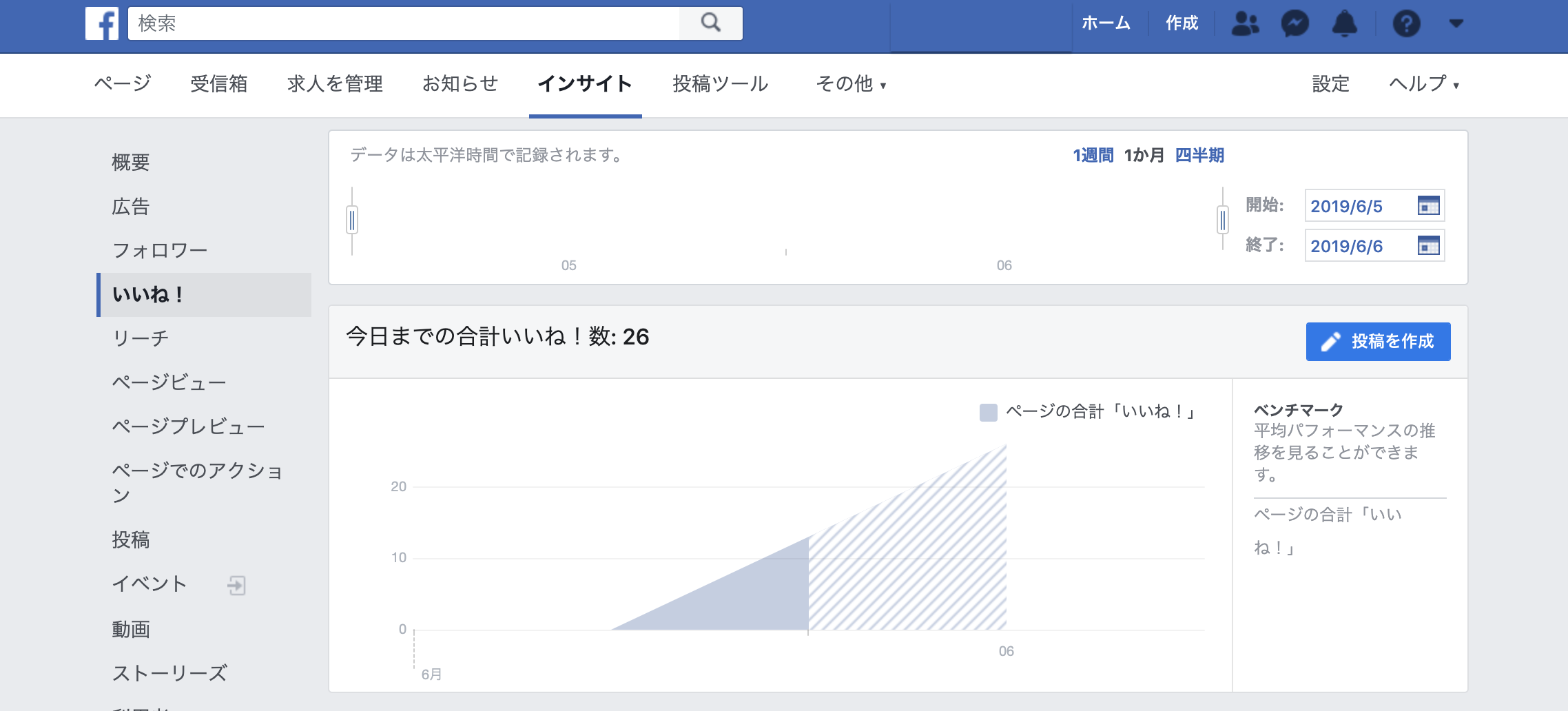This screenshot has height=711, width=1568.
Task: Set date range to 1か月
Action: pos(1144,155)
